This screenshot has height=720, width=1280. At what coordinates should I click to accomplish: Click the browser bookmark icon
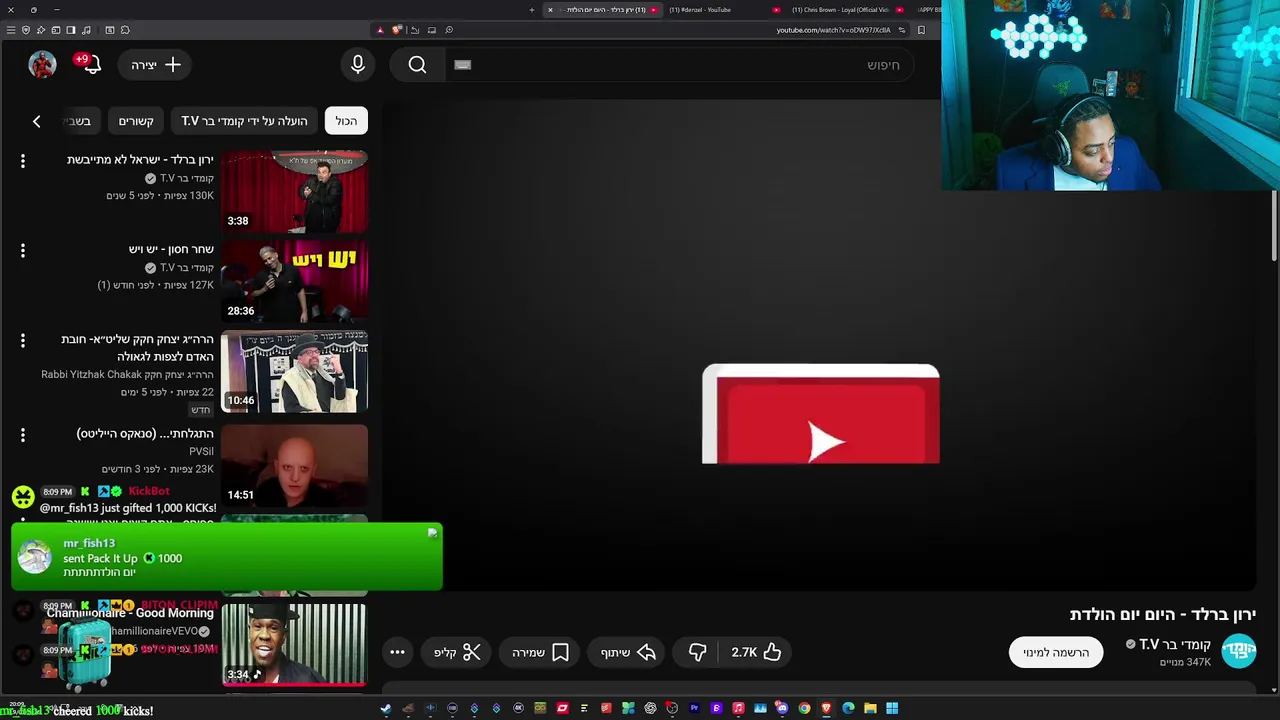[x=921, y=30]
